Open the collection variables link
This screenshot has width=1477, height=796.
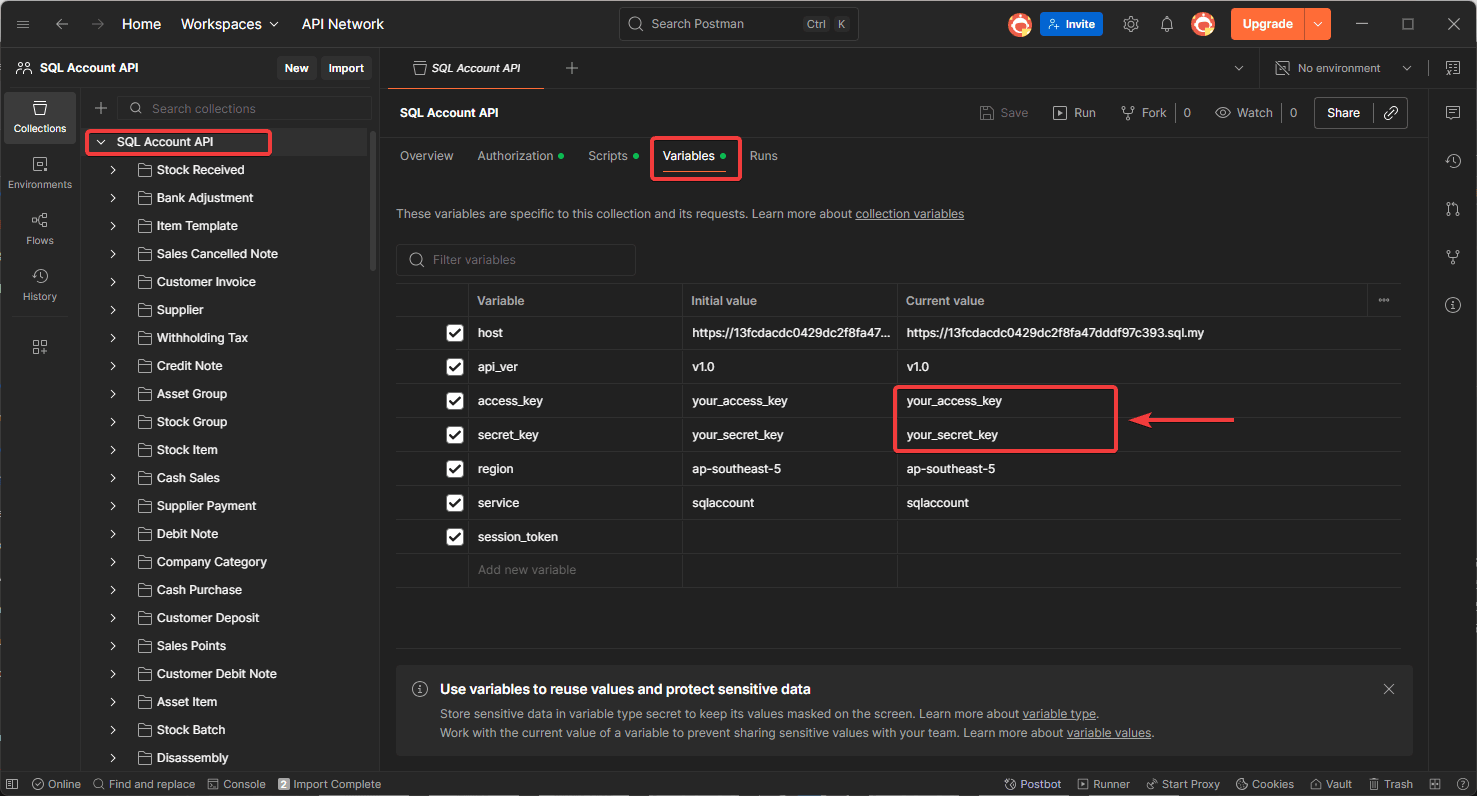(909, 214)
